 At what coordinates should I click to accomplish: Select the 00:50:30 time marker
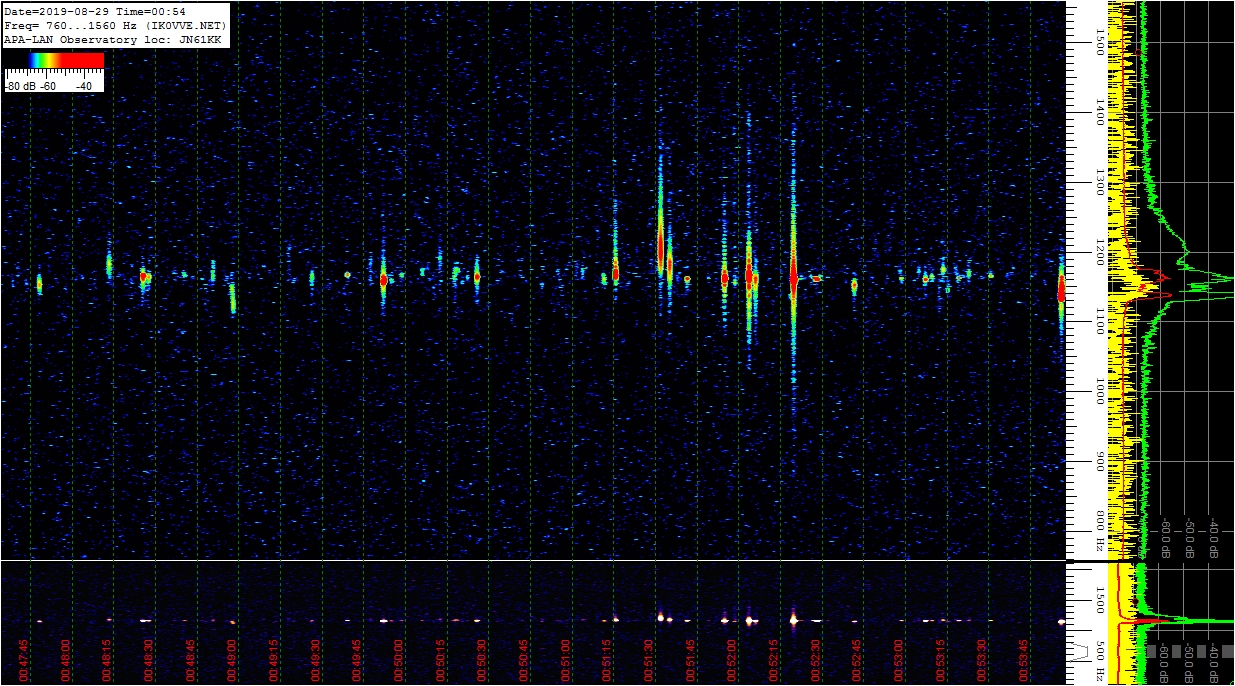click(x=482, y=661)
